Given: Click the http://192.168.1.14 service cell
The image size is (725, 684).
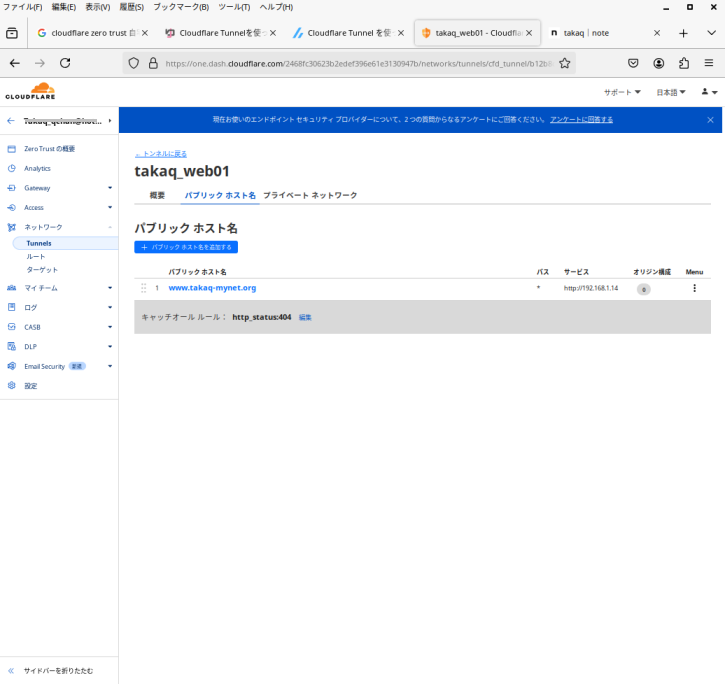Looking at the screenshot, I should click(591, 288).
